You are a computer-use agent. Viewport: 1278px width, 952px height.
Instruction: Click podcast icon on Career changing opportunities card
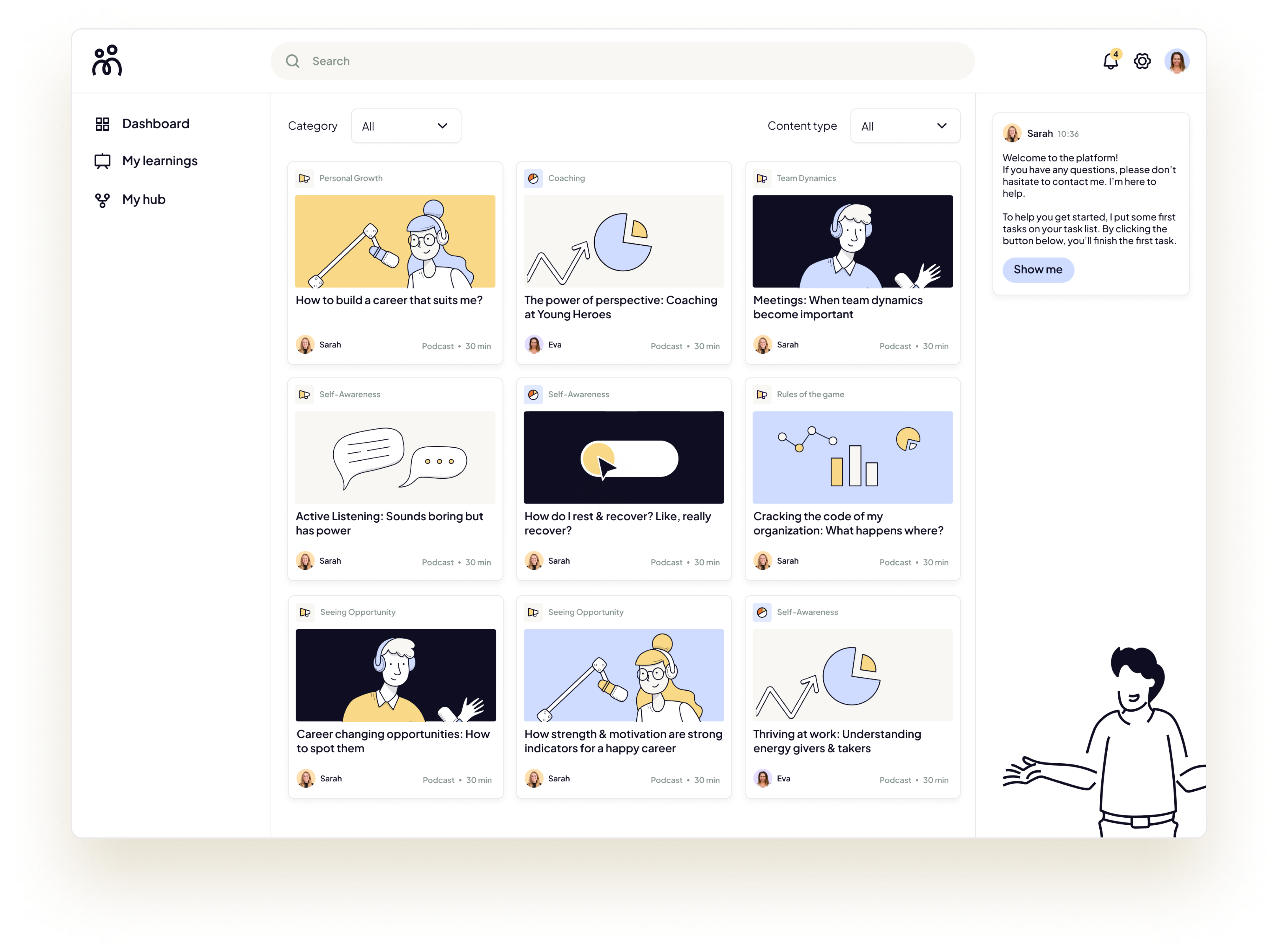[305, 613]
